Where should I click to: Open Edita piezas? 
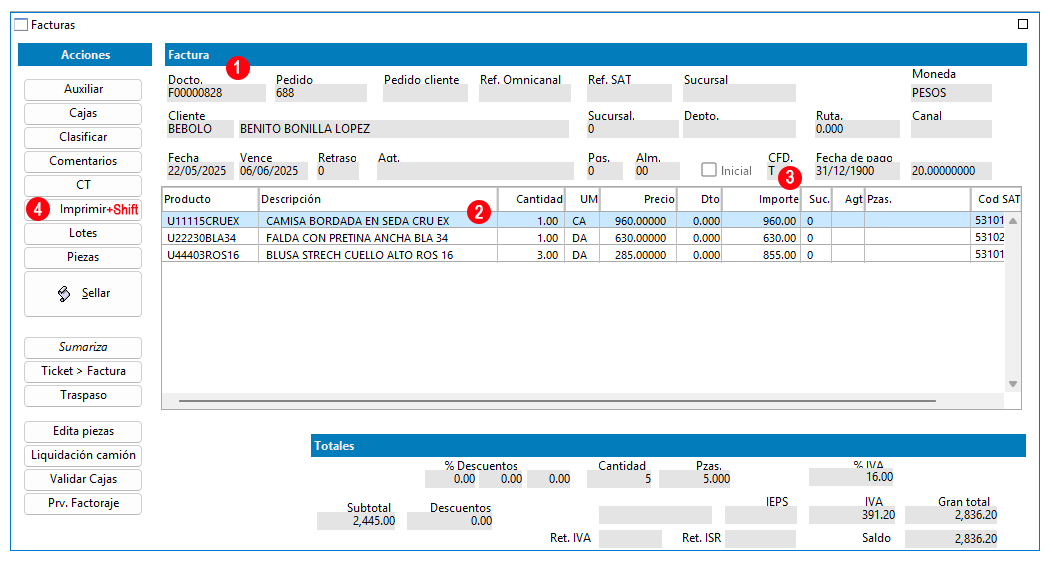[x=83, y=431]
